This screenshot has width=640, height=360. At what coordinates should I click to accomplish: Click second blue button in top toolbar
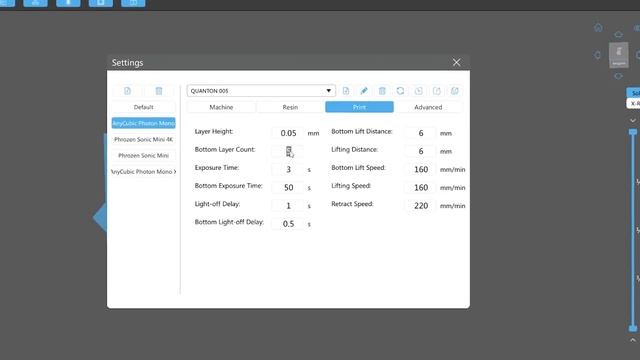click(x=36, y=3)
